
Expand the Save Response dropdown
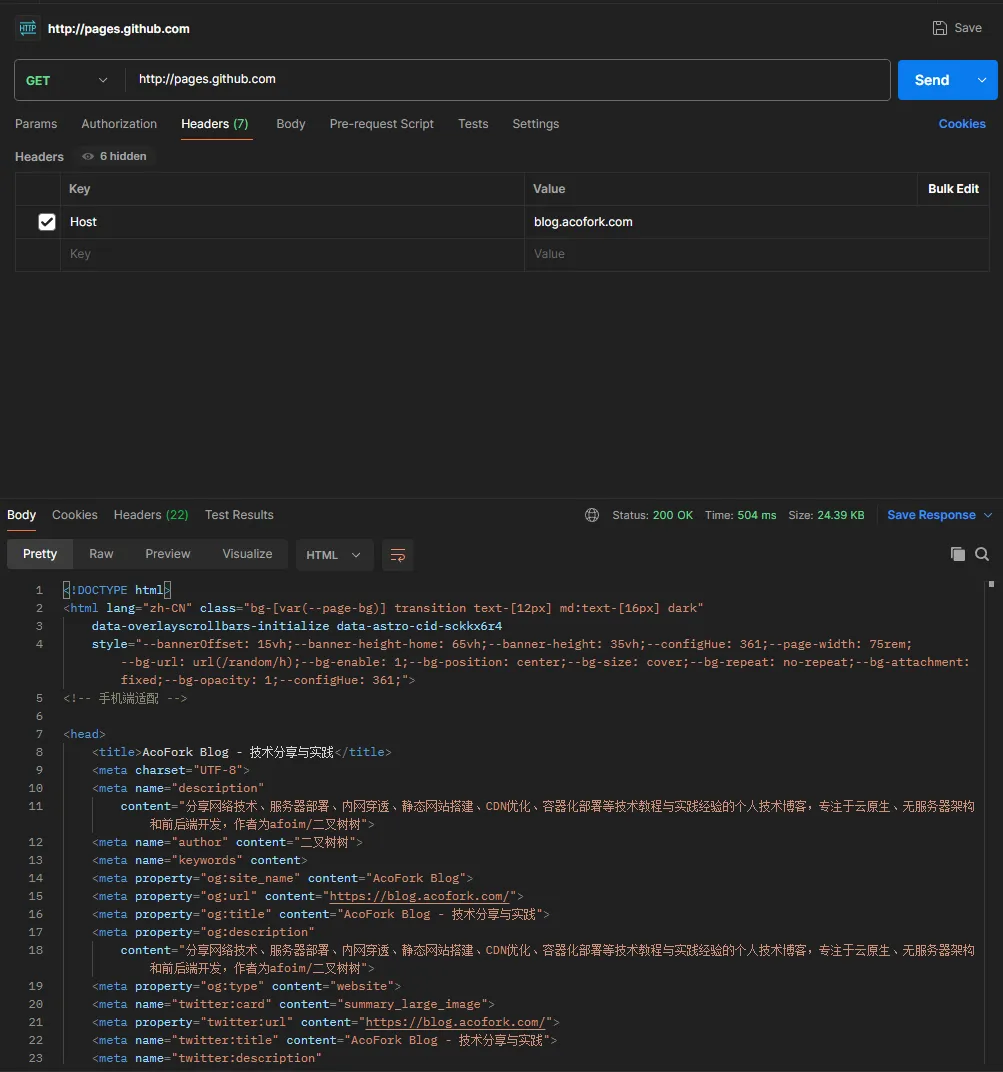988,515
